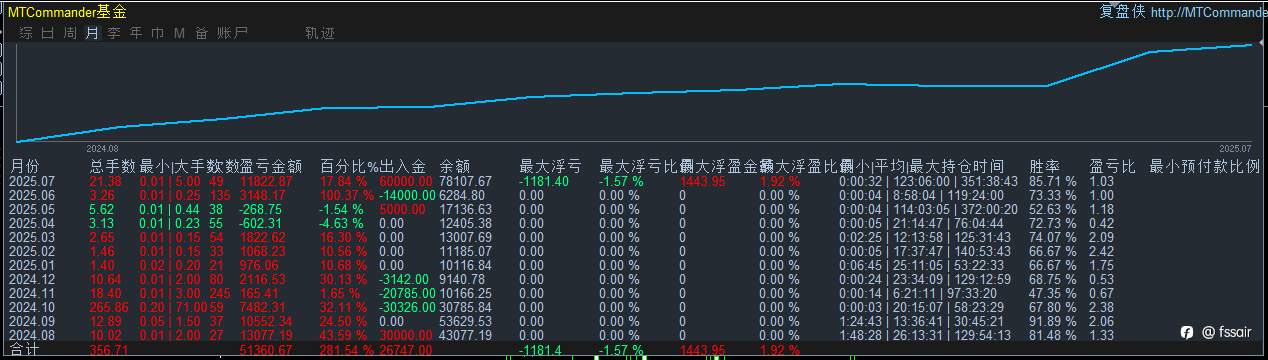Open the 币 currency tab
The width and height of the screenshot is (1268, 360).
(158, 33)
